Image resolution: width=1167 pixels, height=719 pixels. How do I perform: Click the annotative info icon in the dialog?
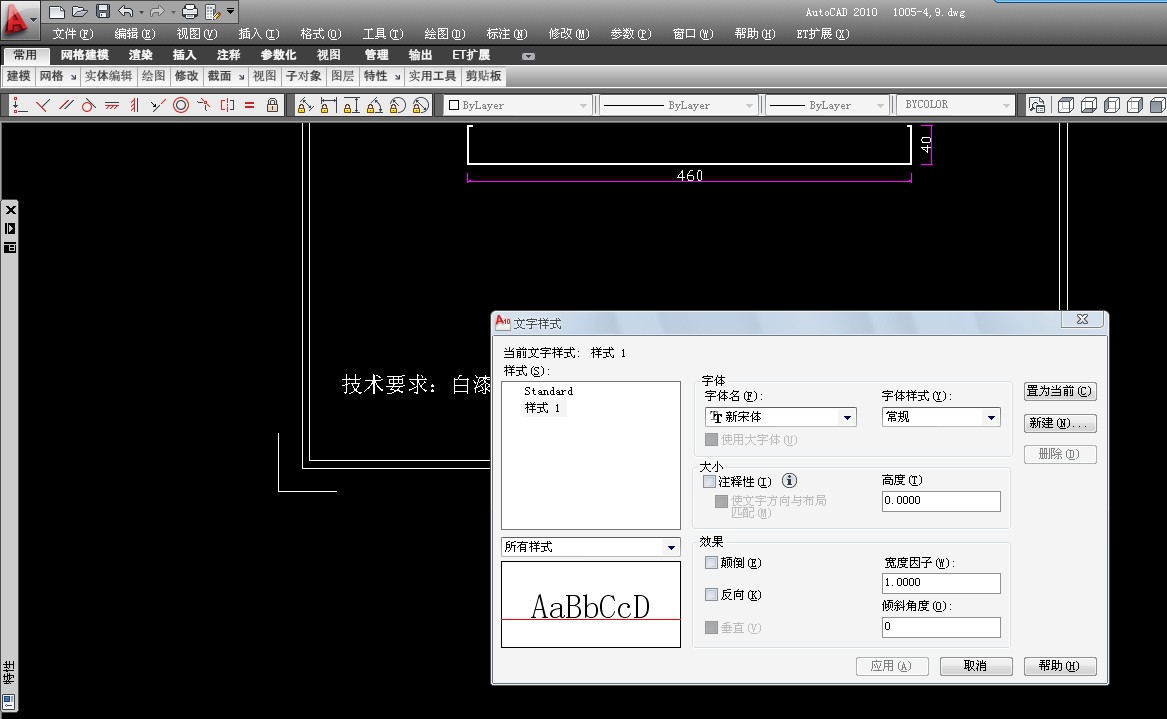(790, 481)
